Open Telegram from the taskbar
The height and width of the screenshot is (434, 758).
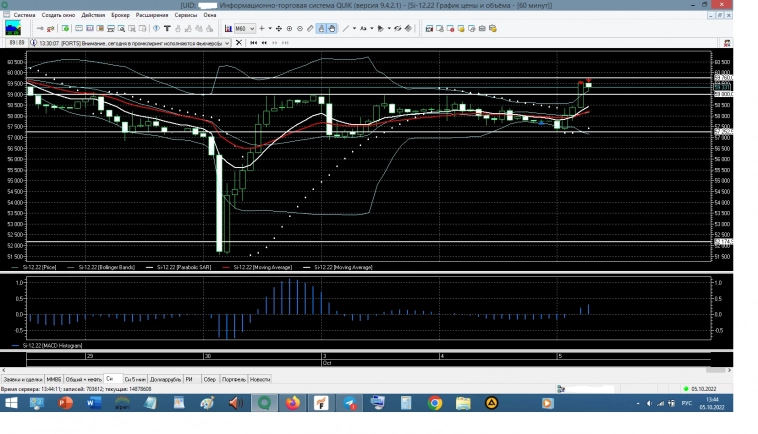coord(349,403)
